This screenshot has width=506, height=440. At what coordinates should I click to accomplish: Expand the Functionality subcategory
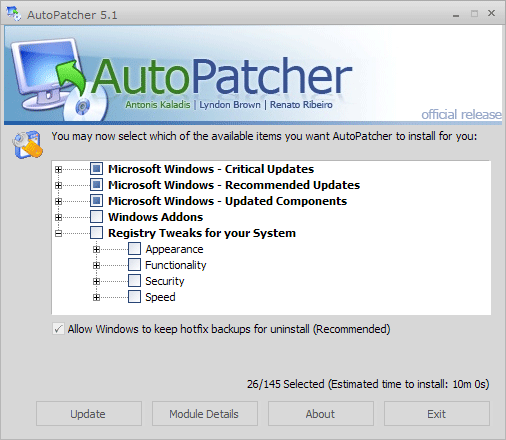point(96,265)
